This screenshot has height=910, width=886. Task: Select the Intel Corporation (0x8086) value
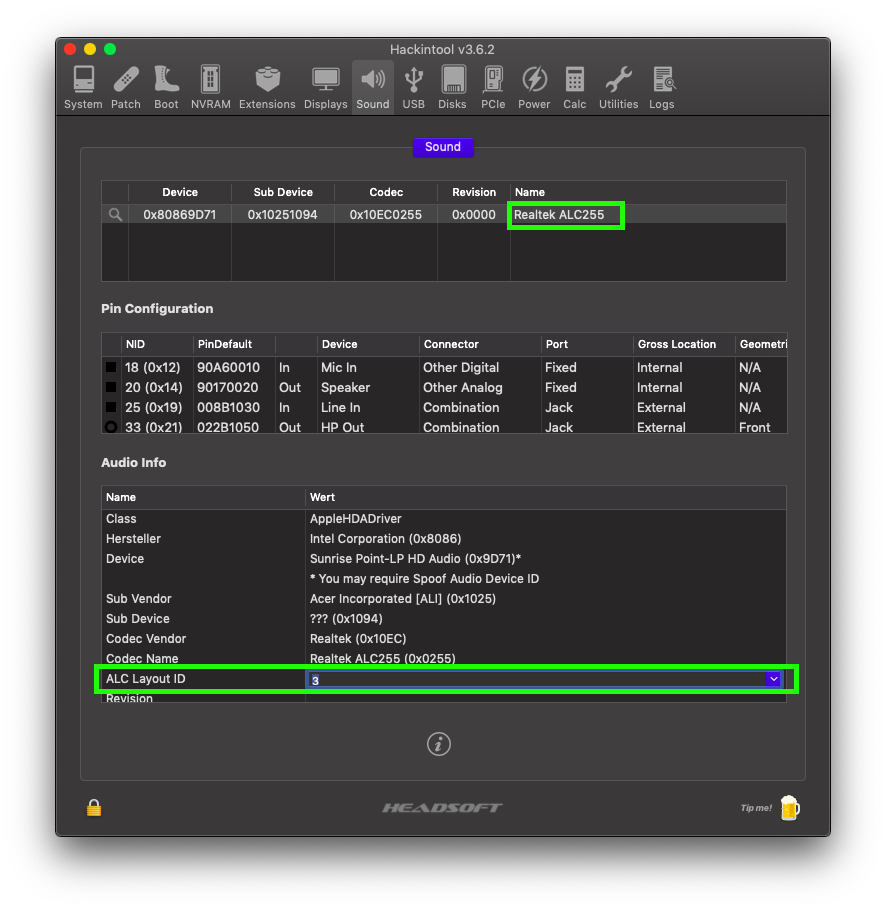click(x=386, y=539)
